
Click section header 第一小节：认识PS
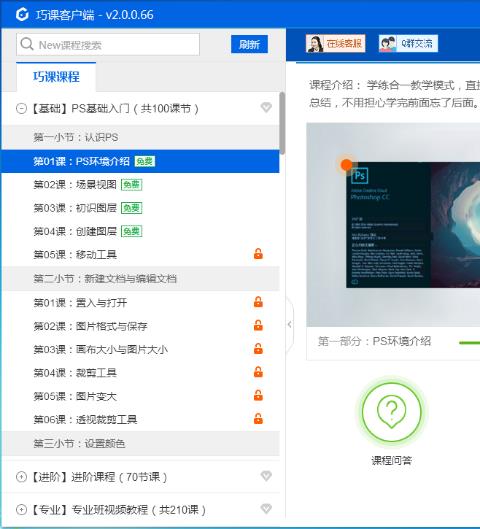coord(140,137)
